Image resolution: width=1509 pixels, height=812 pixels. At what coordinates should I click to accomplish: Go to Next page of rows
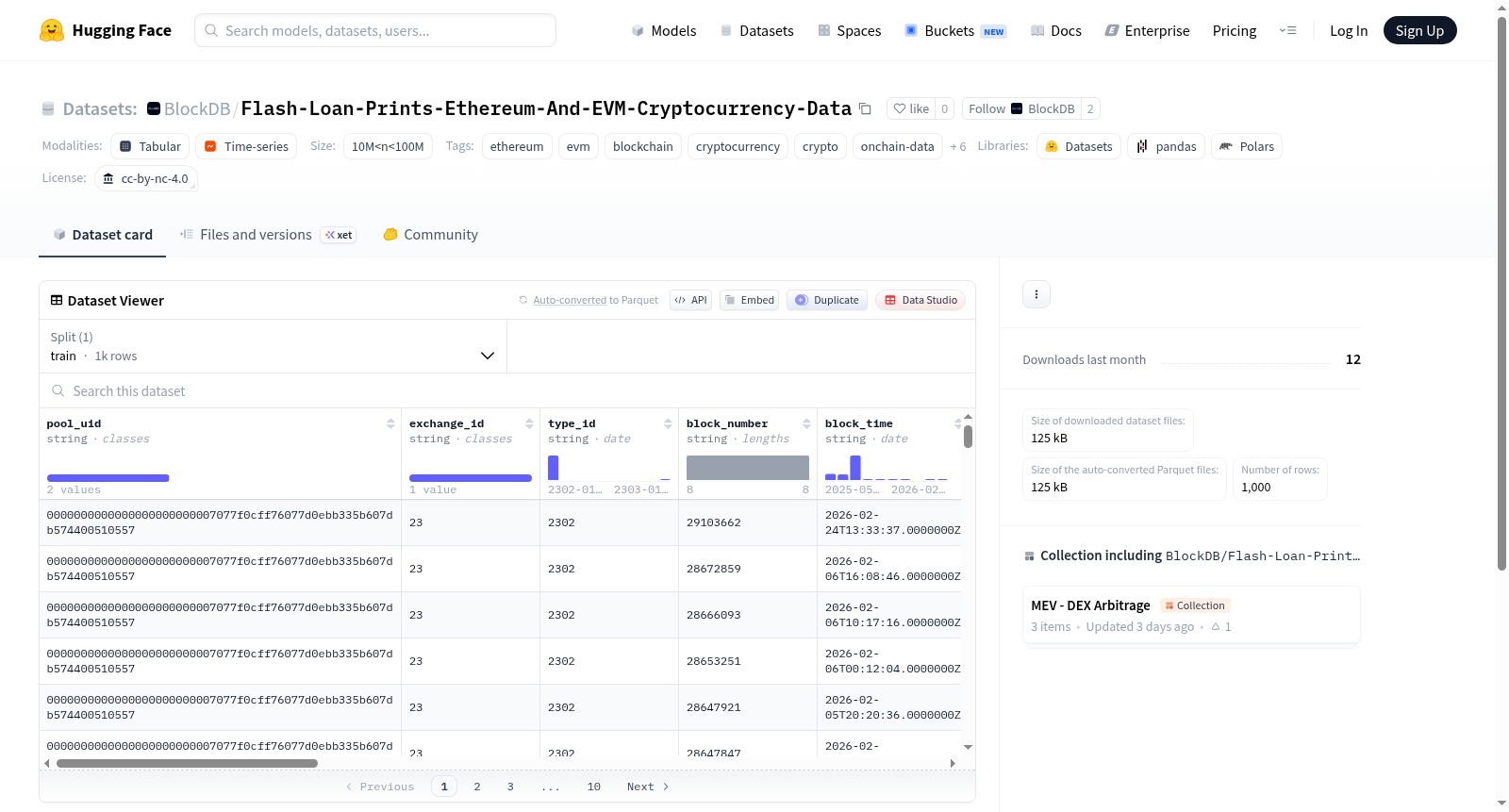pyautogui.click(x=648, y=787)
